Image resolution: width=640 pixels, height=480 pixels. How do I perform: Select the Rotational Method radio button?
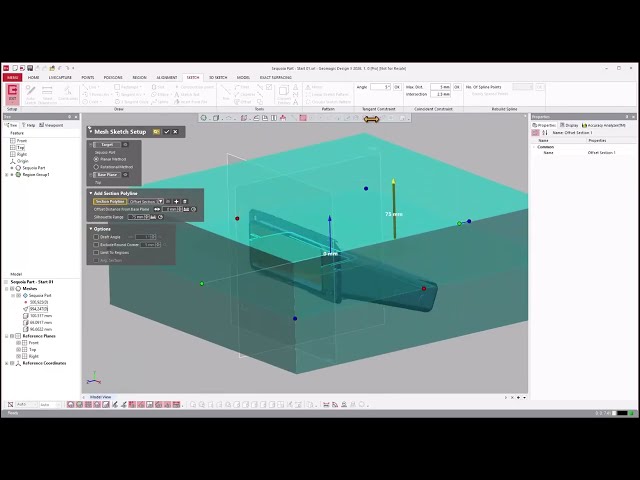[x=96, y=167]
